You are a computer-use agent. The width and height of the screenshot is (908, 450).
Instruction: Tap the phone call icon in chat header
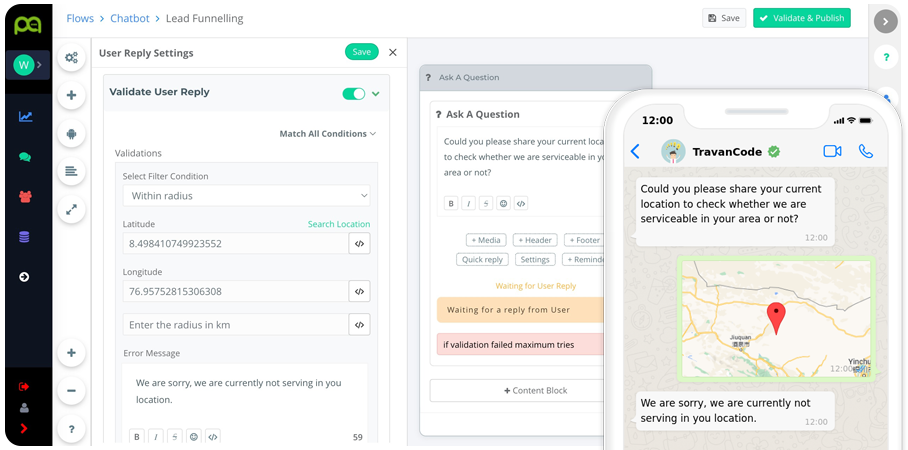pyautogui.click(x=866, y=151)
